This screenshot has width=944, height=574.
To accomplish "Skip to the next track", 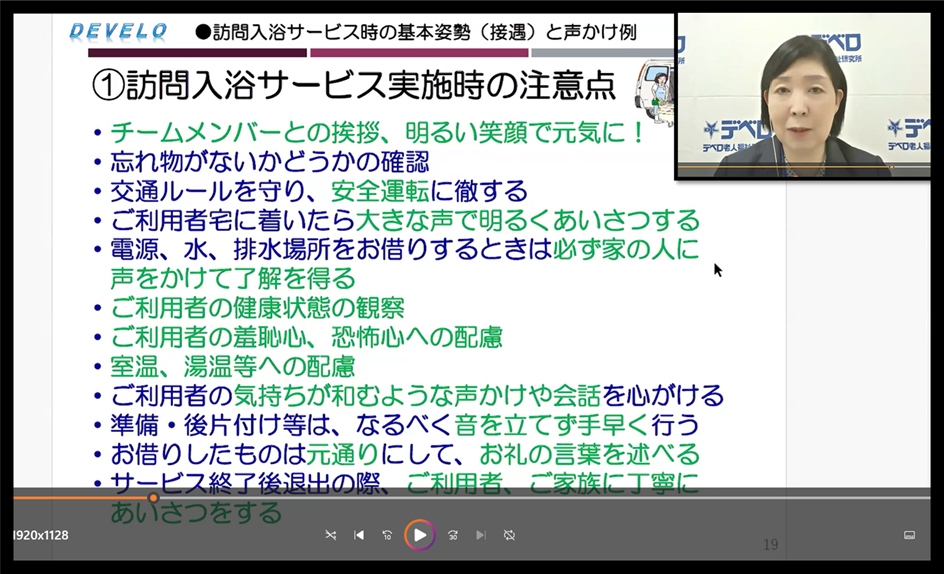I will coord(481,535).
